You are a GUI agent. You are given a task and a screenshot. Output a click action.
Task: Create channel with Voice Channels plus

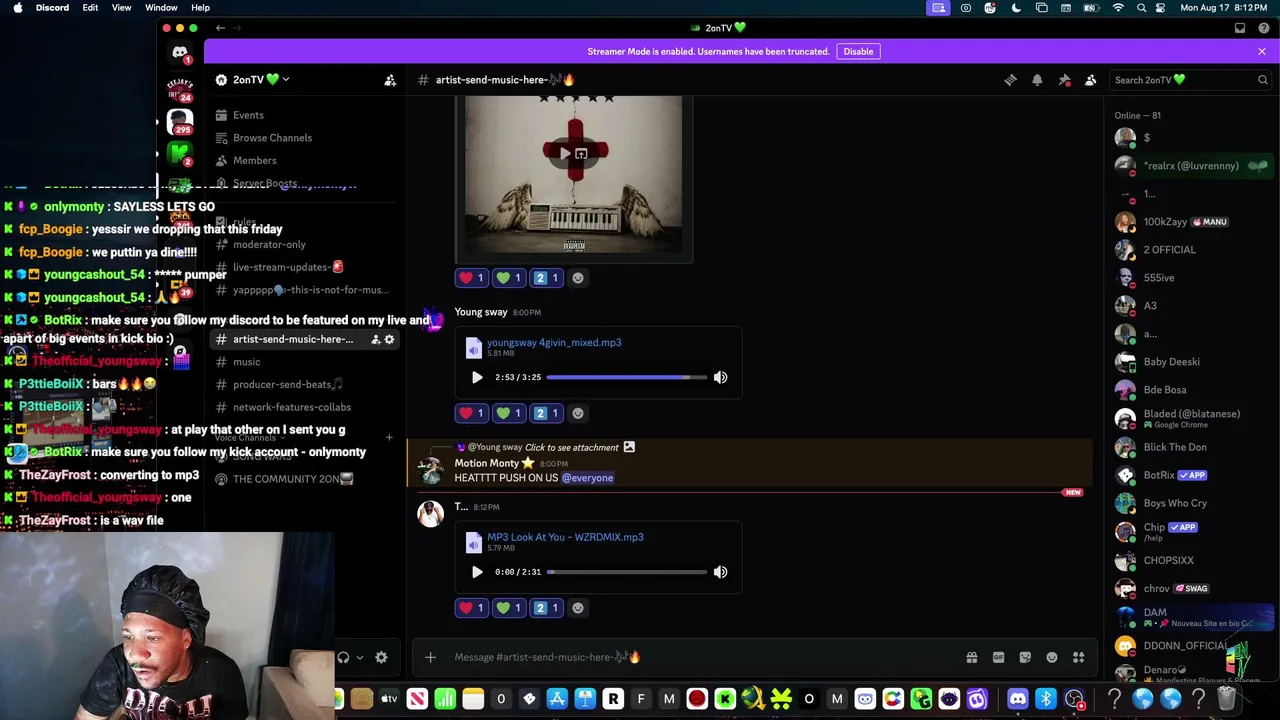(x=389, y=437)
